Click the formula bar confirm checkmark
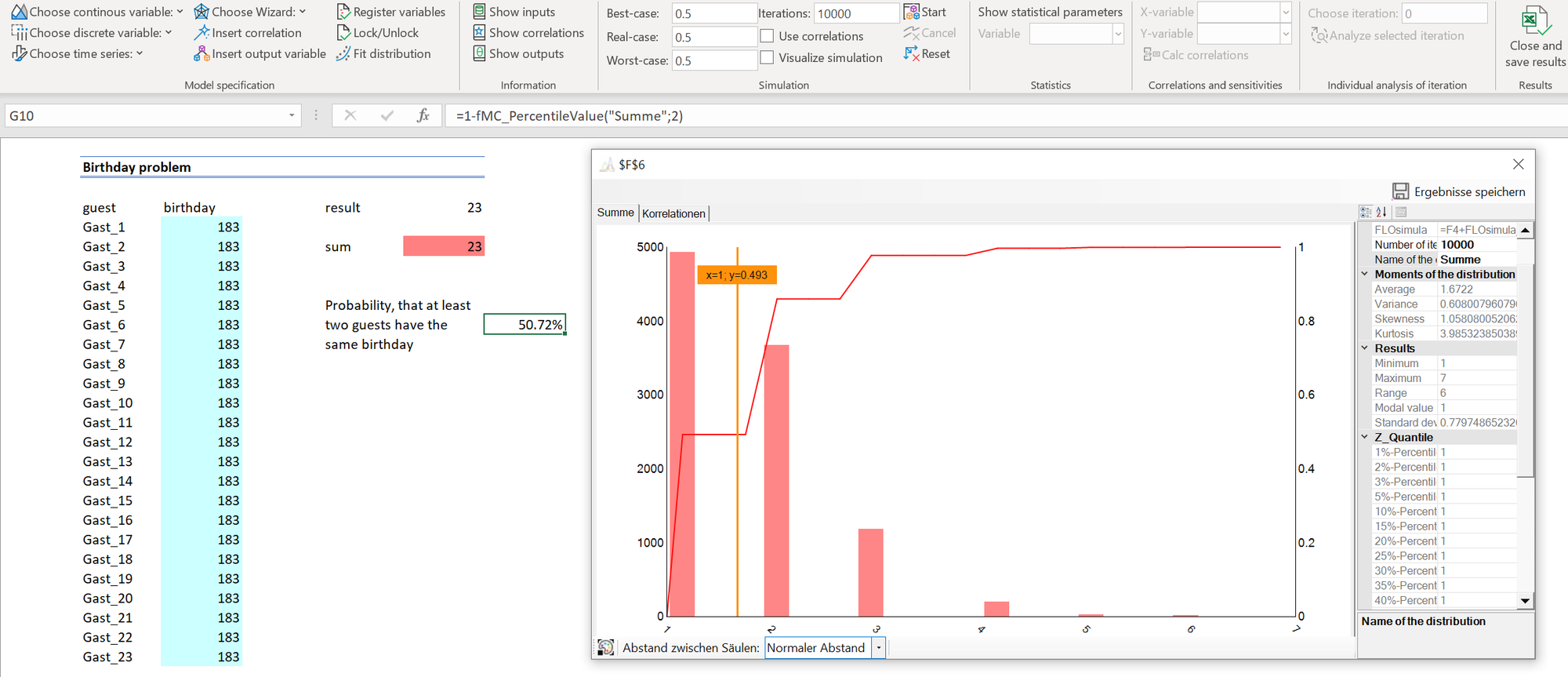The height and width of the screenshot is (677, 1568). [x=387, y=115]
